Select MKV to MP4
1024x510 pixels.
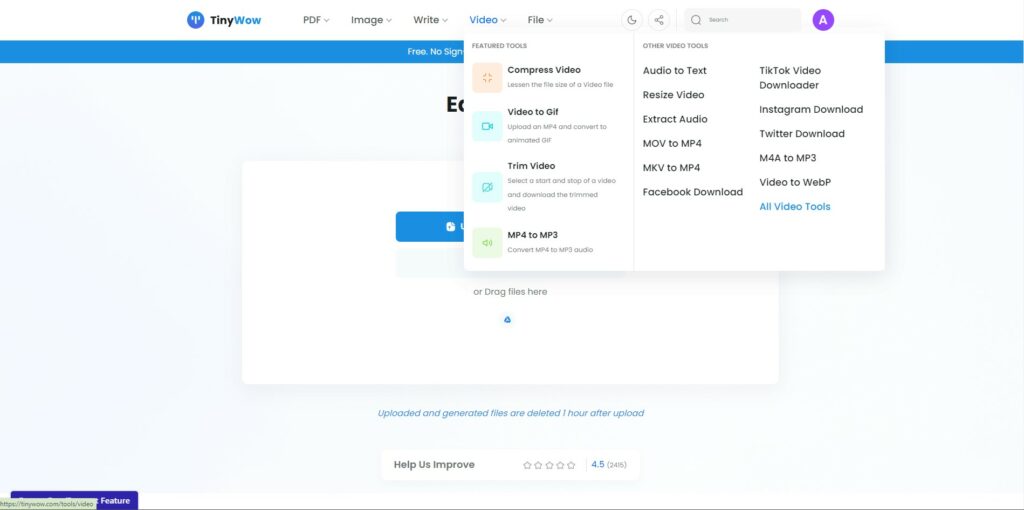(671, 168)
